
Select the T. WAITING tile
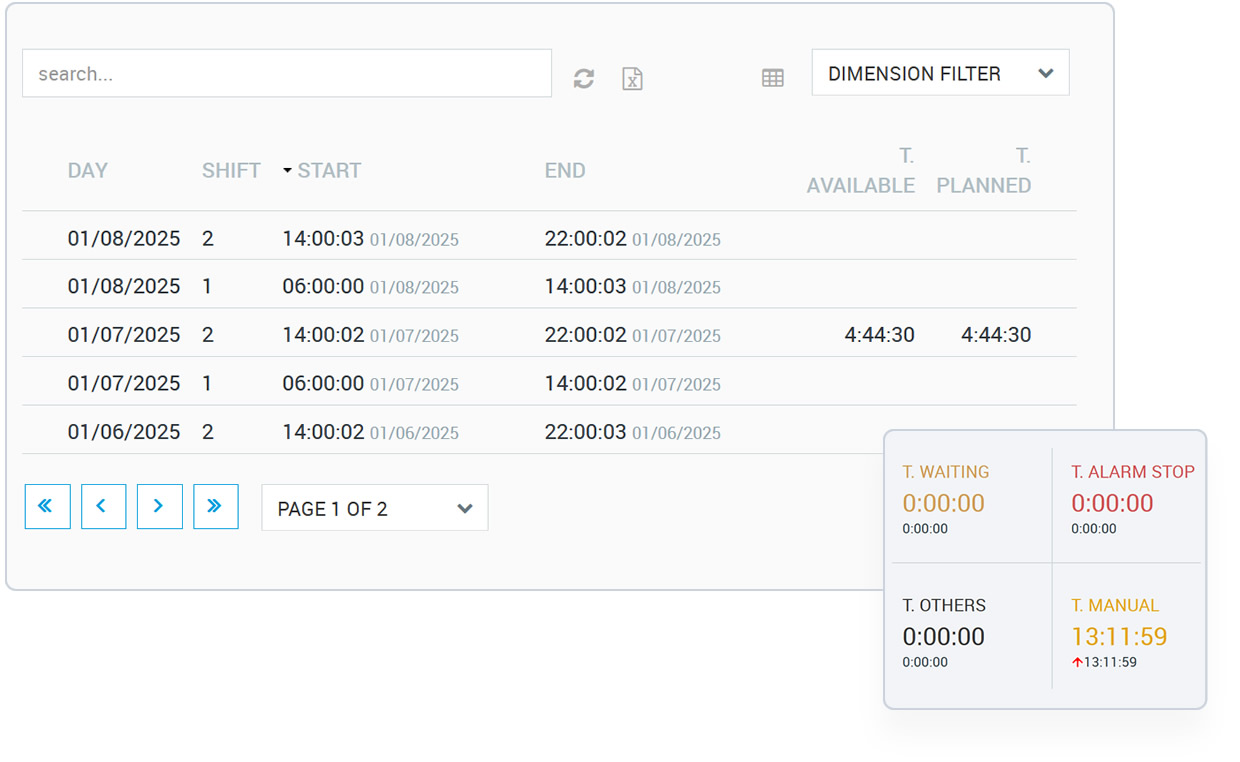(x=970, y=499)
